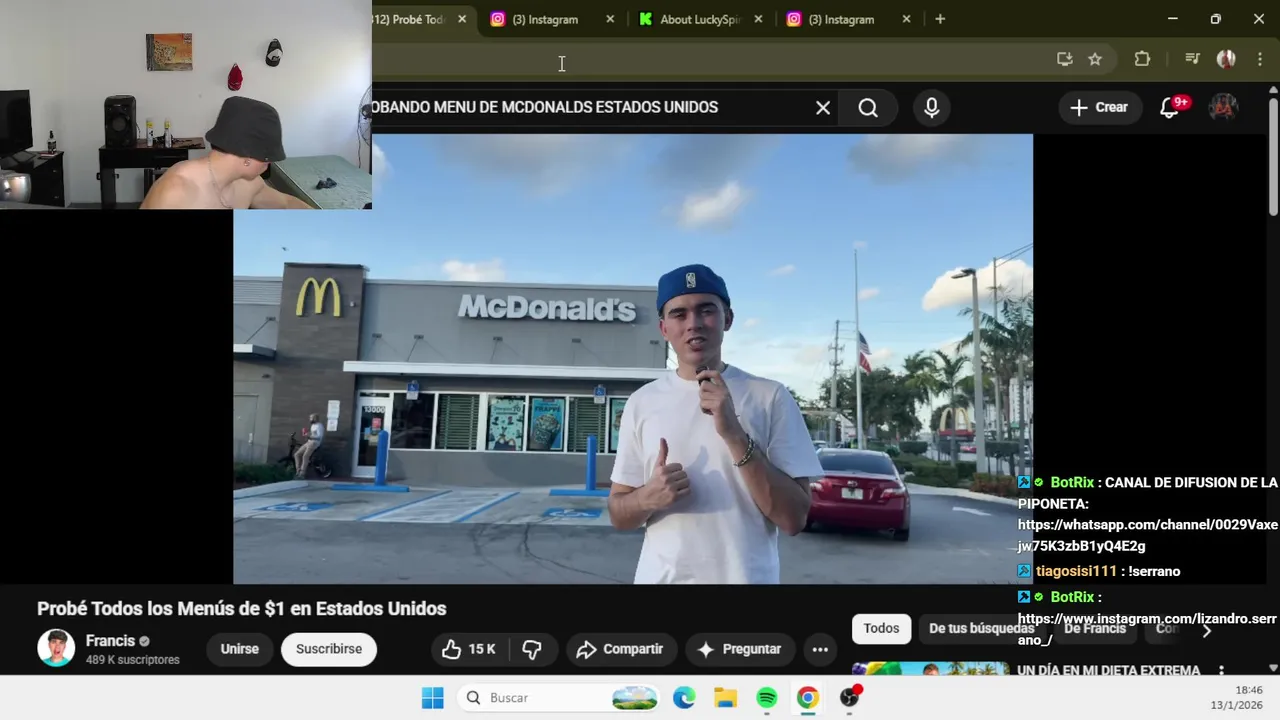
Task: Open YouTube notifications bell
Action: pyautogui.click(x=1169, y=108)
